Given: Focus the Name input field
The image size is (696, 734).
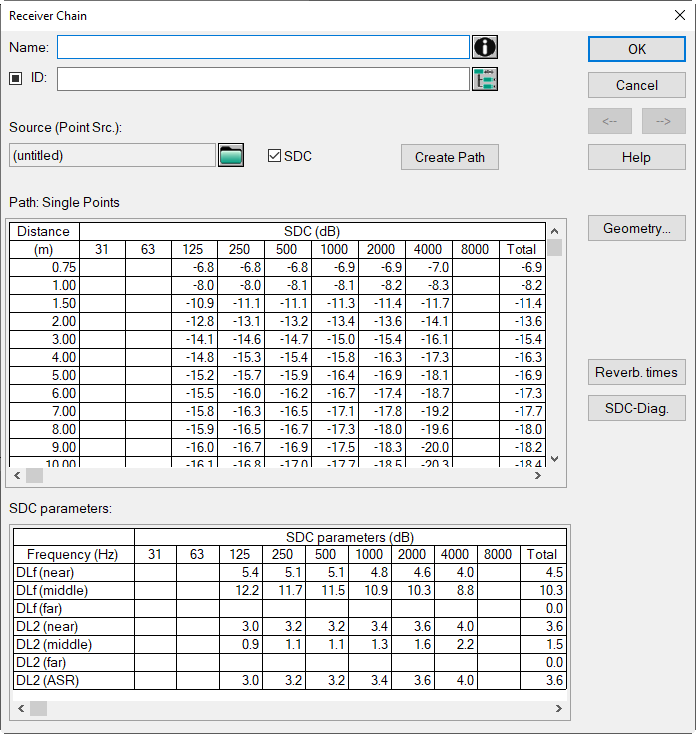Looking at the screenshot, I should pyautogui.click(x=264, y=47).
